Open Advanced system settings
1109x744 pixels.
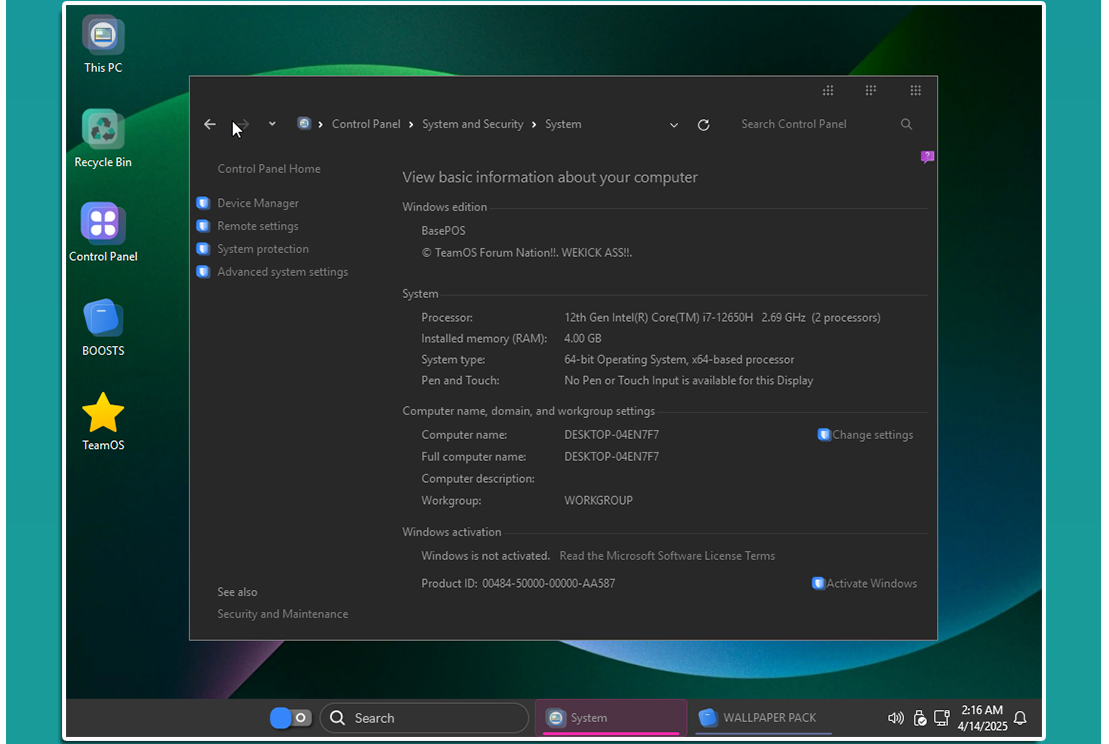click(x=282, y=272)
